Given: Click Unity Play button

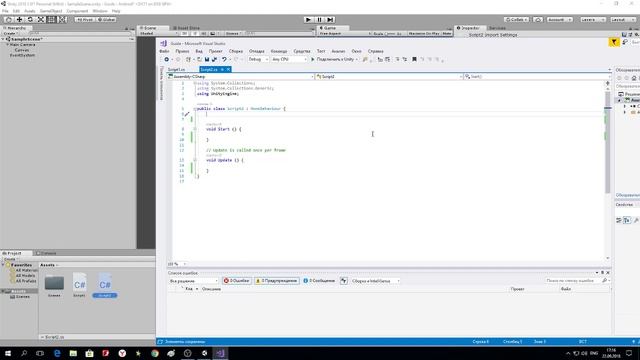Looking at the screenshot, I should tap(309, 20).
